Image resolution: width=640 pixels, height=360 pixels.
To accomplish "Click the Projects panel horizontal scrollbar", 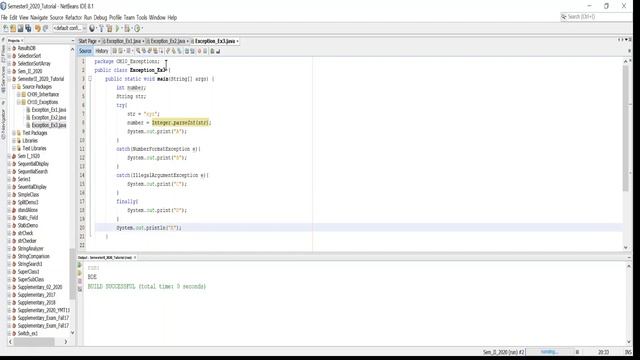I will coord(34,342).
